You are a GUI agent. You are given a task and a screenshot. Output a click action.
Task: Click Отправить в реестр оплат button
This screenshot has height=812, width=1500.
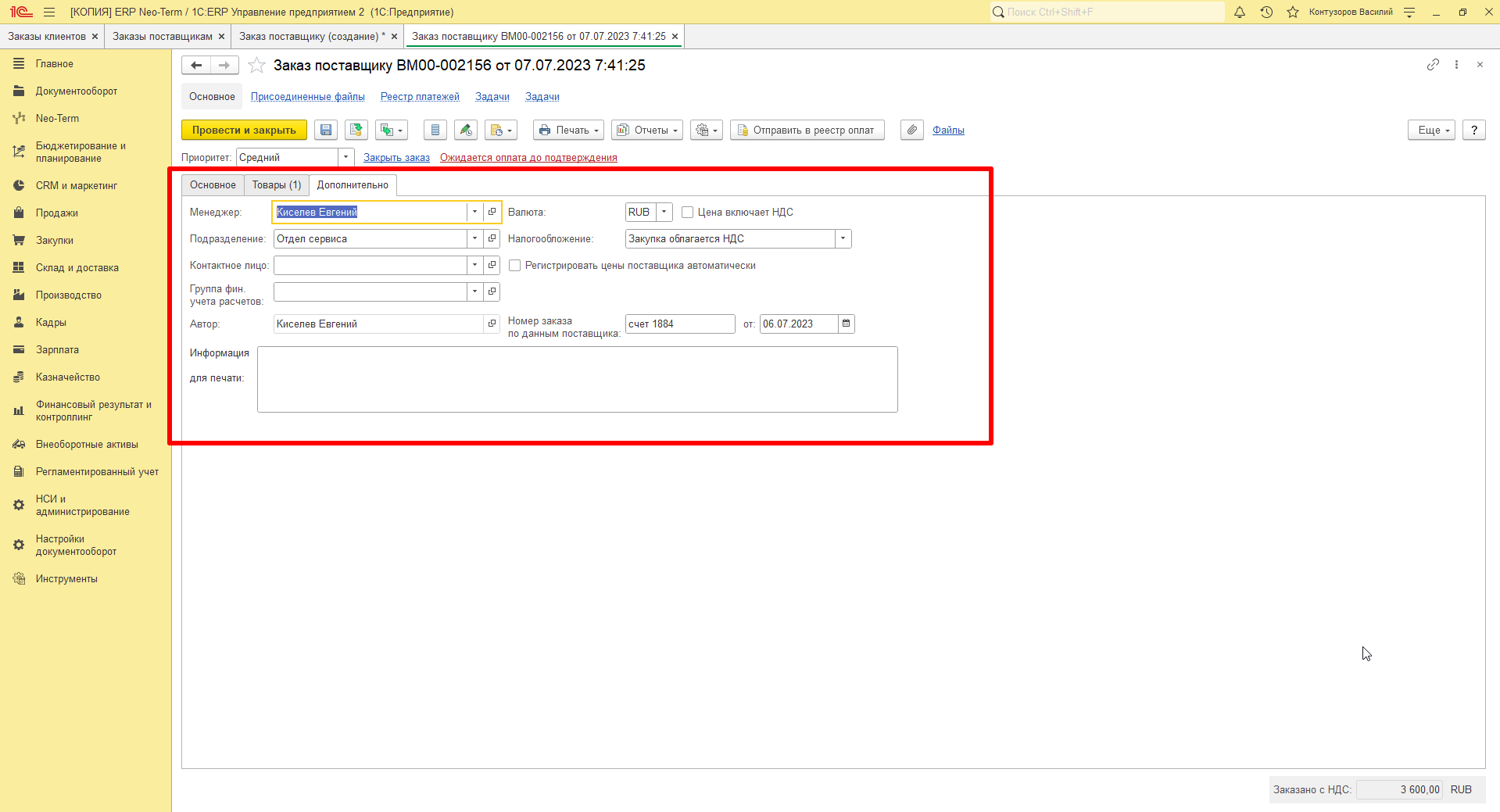[807, 131]
